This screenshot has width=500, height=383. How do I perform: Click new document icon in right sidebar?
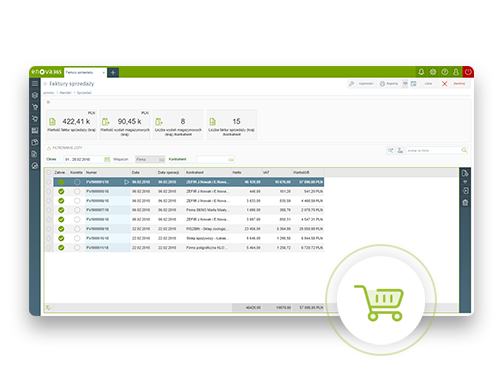pos(465,173)
